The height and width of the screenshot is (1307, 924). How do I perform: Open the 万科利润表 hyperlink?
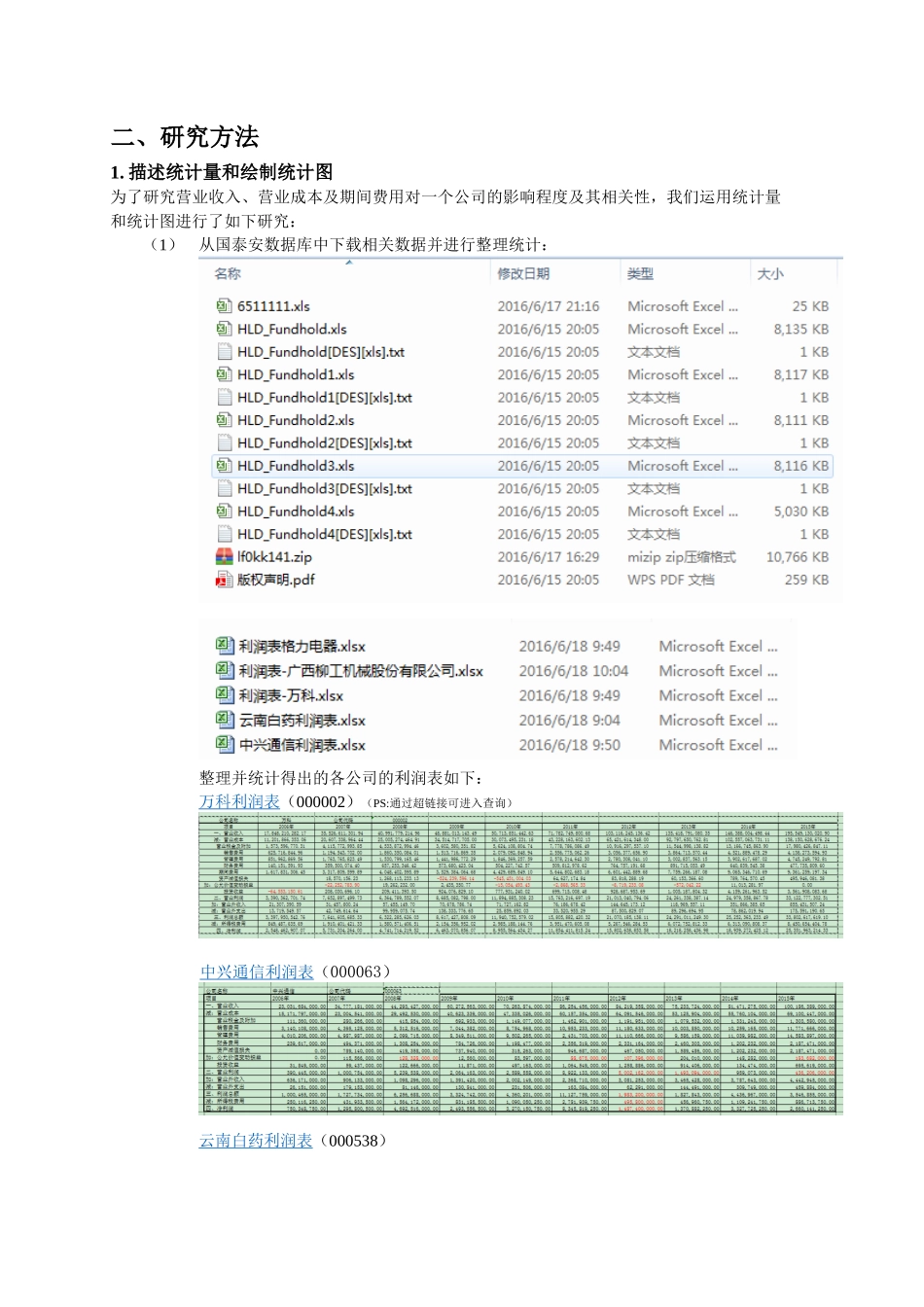click(x=239, y=802)
